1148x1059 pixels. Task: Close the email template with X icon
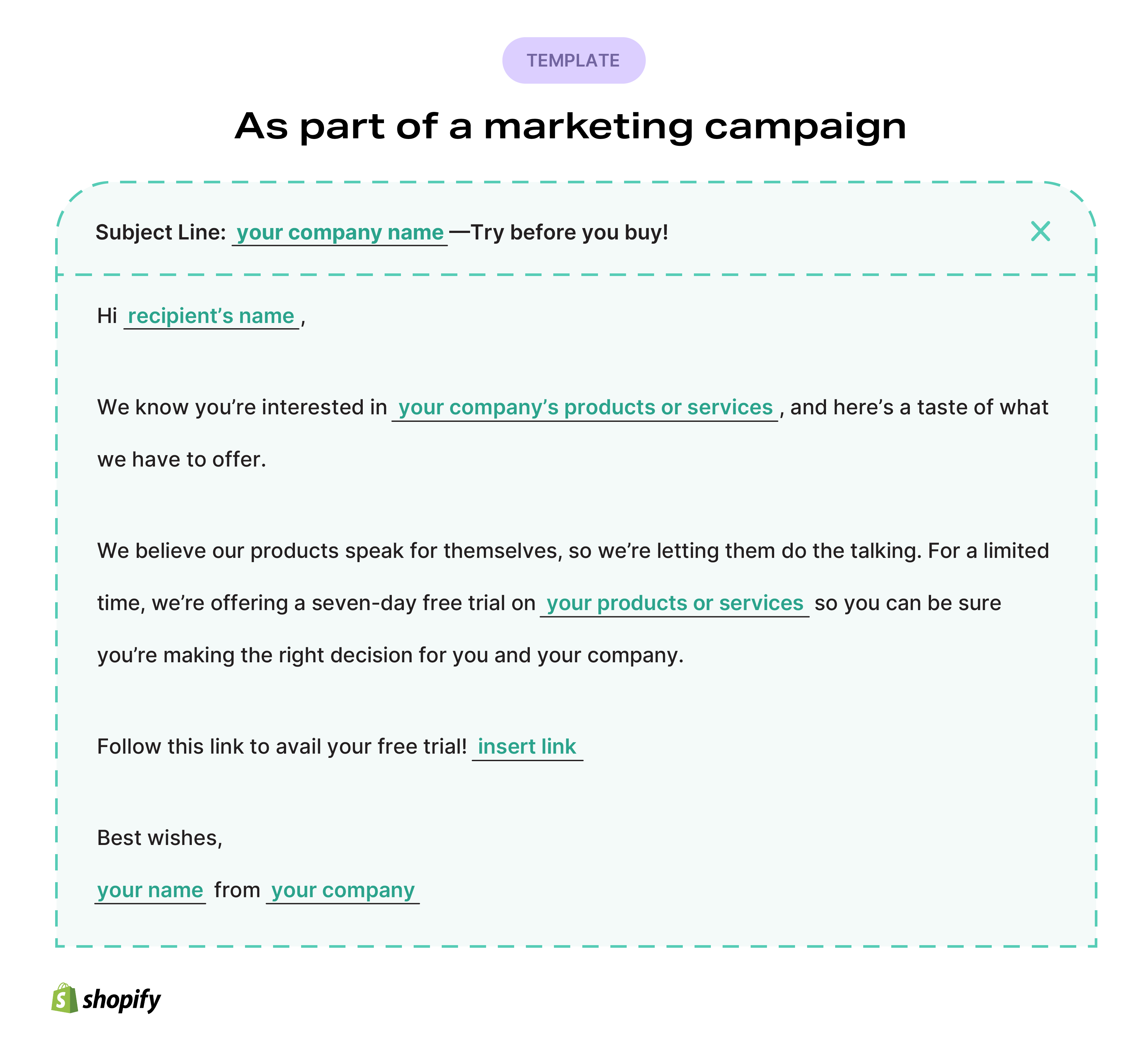tap(1040, 232)
